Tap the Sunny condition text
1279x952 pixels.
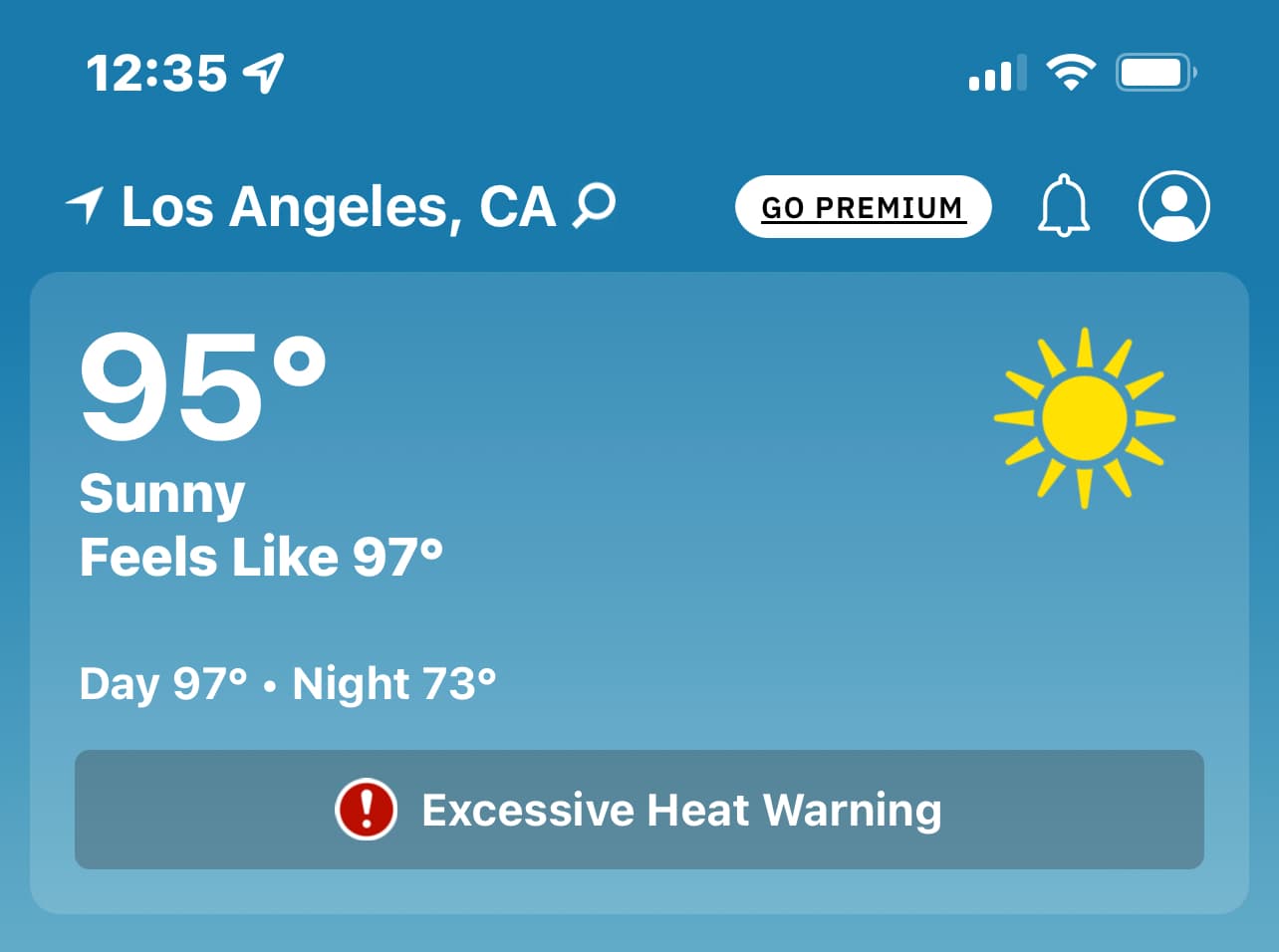click(x=162, y=495)
